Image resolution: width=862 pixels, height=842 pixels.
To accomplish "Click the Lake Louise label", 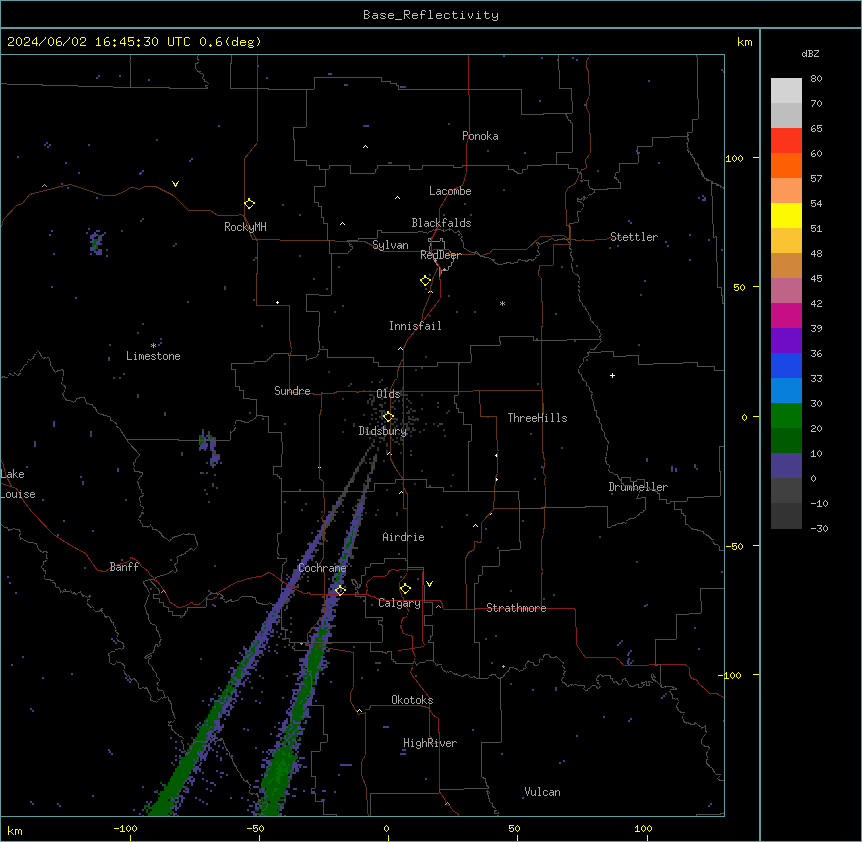I will (18, 484).
